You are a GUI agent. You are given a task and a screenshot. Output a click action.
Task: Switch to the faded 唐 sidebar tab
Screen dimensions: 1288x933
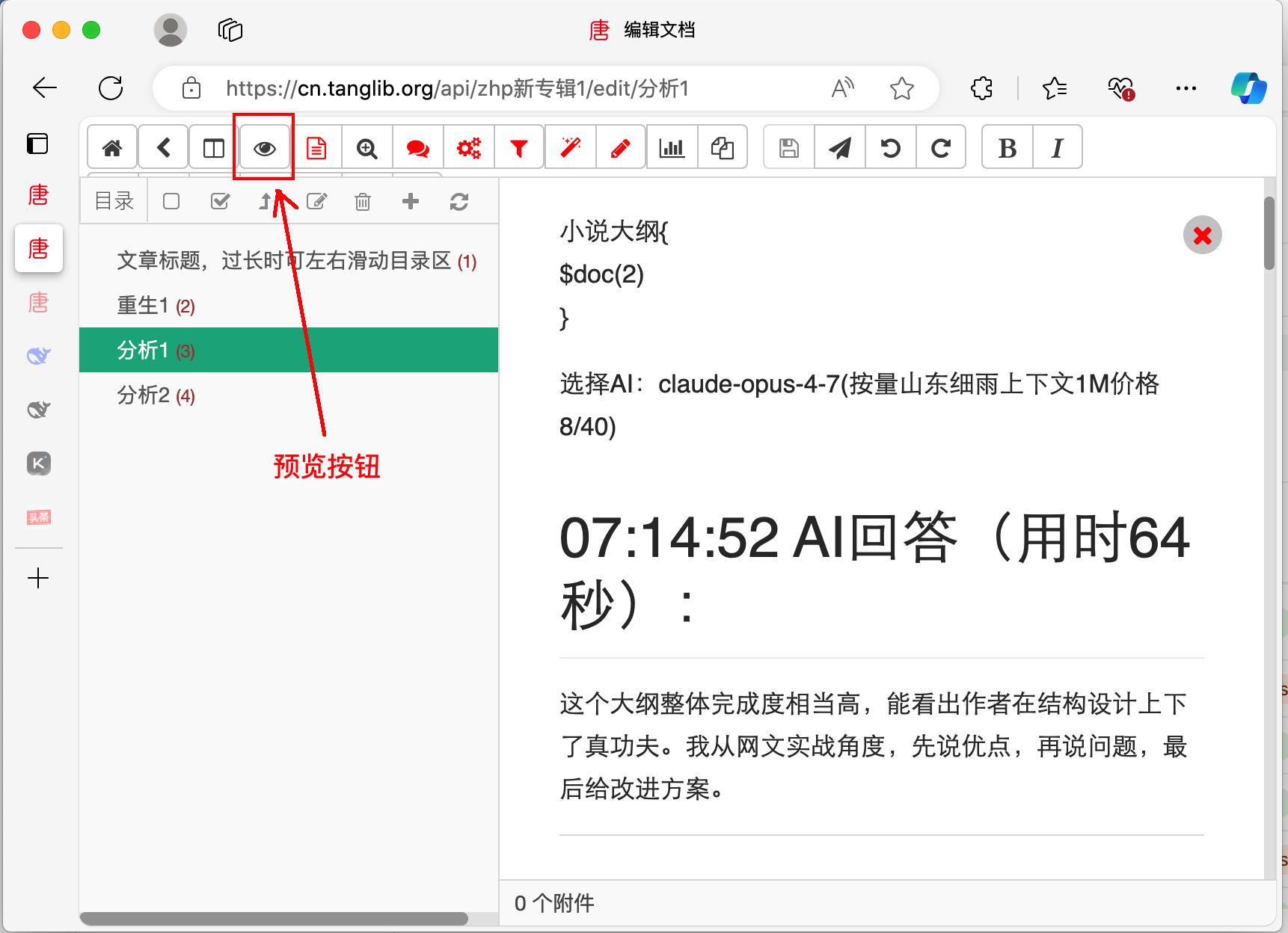tap(39, 302)
